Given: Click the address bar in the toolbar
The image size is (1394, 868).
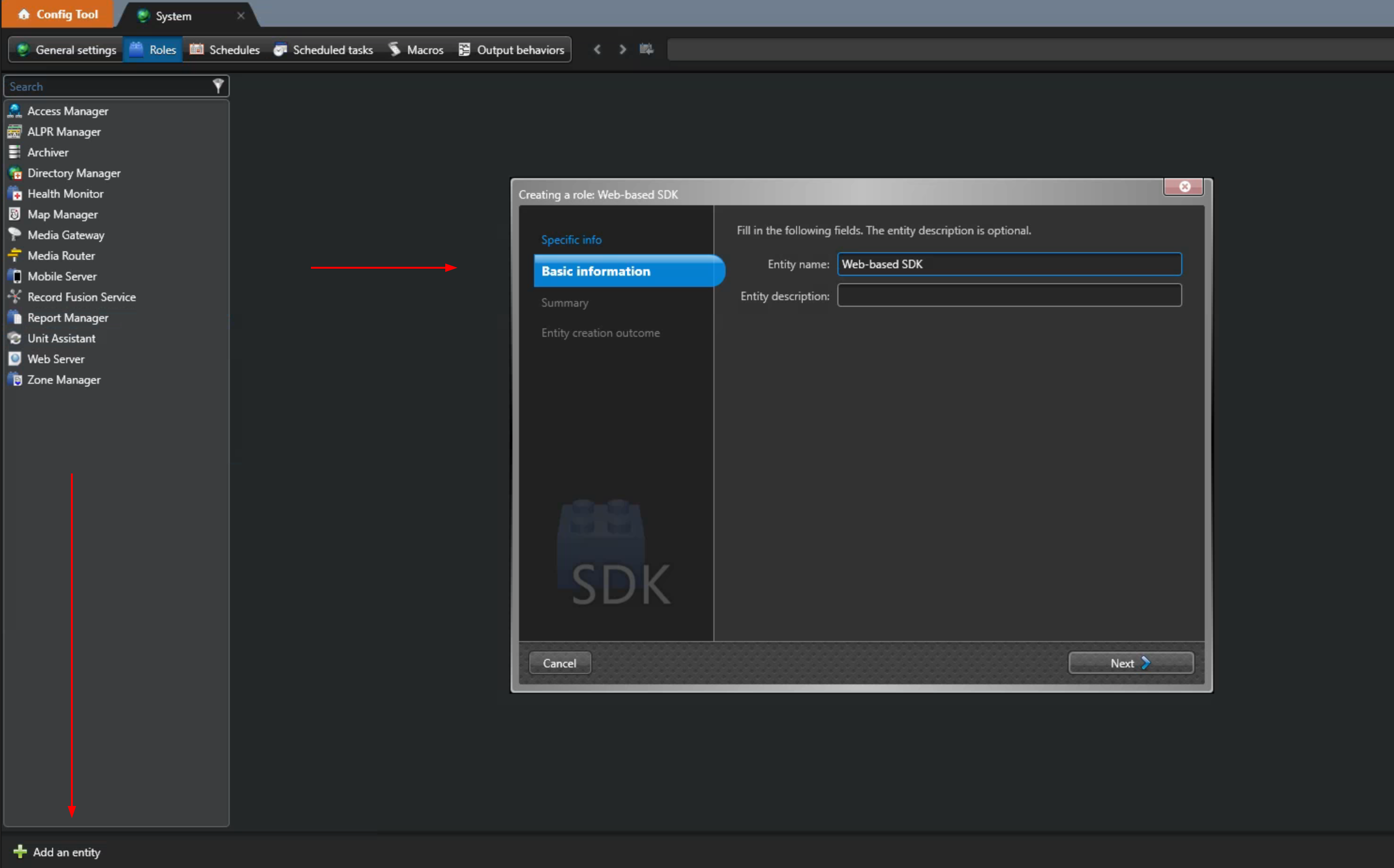Looking at the screenshot, I should (1030, 49).
